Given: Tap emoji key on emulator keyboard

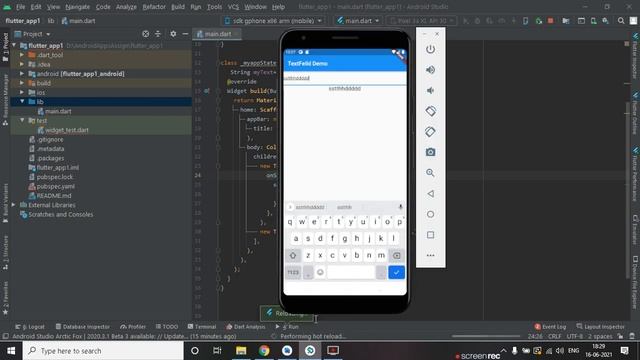Looking at the screenshot, I should tap(320, 272).
